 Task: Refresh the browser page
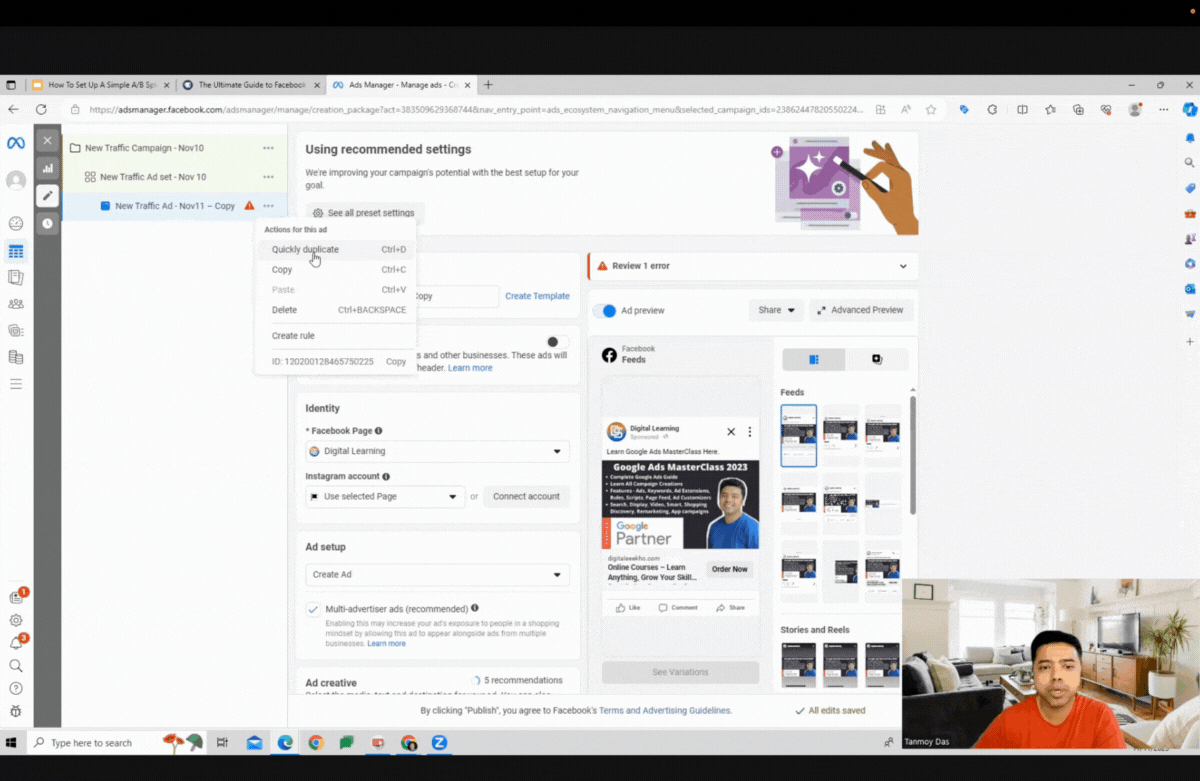(41, 110)
